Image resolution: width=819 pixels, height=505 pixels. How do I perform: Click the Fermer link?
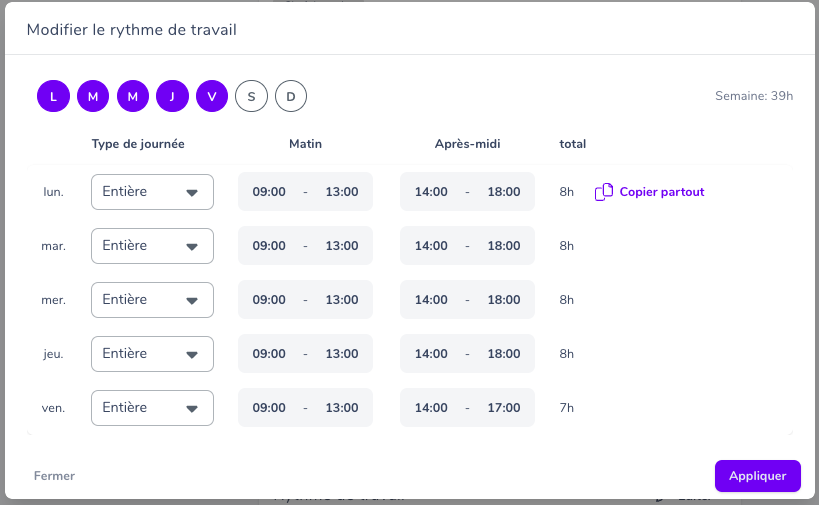click(x=54, y=476)
